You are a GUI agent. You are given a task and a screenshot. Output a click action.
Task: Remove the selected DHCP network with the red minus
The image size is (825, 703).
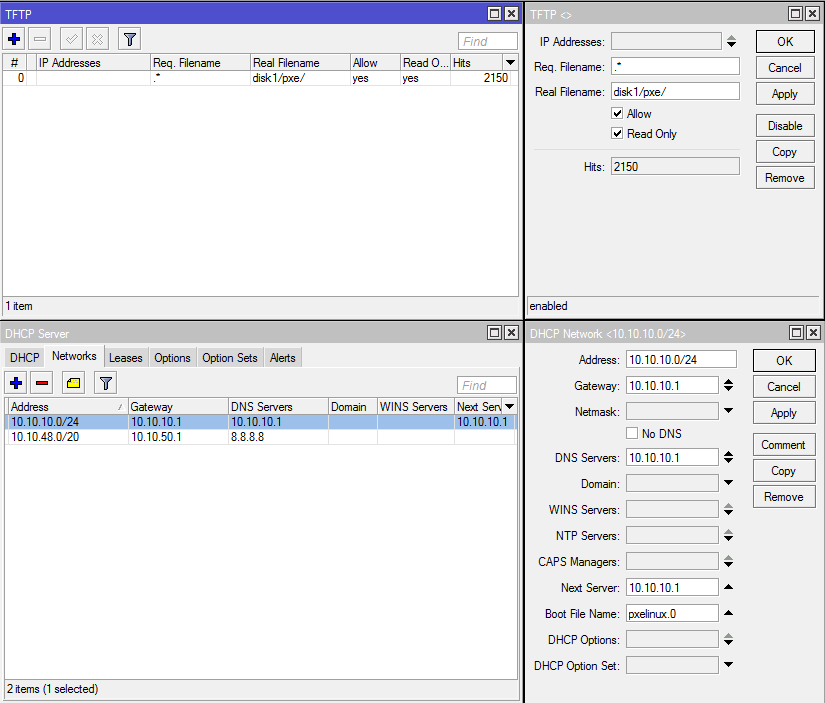[42, 383]
